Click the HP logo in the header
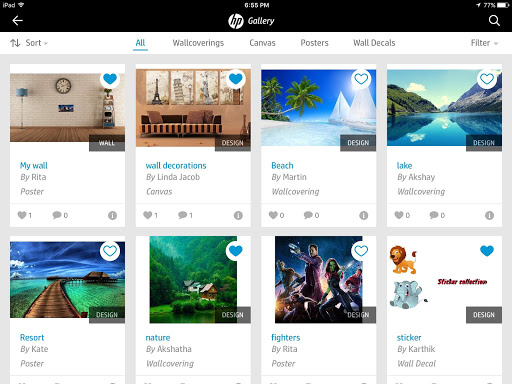The height and width of the screenshot is (384, 512). point(236,21)
